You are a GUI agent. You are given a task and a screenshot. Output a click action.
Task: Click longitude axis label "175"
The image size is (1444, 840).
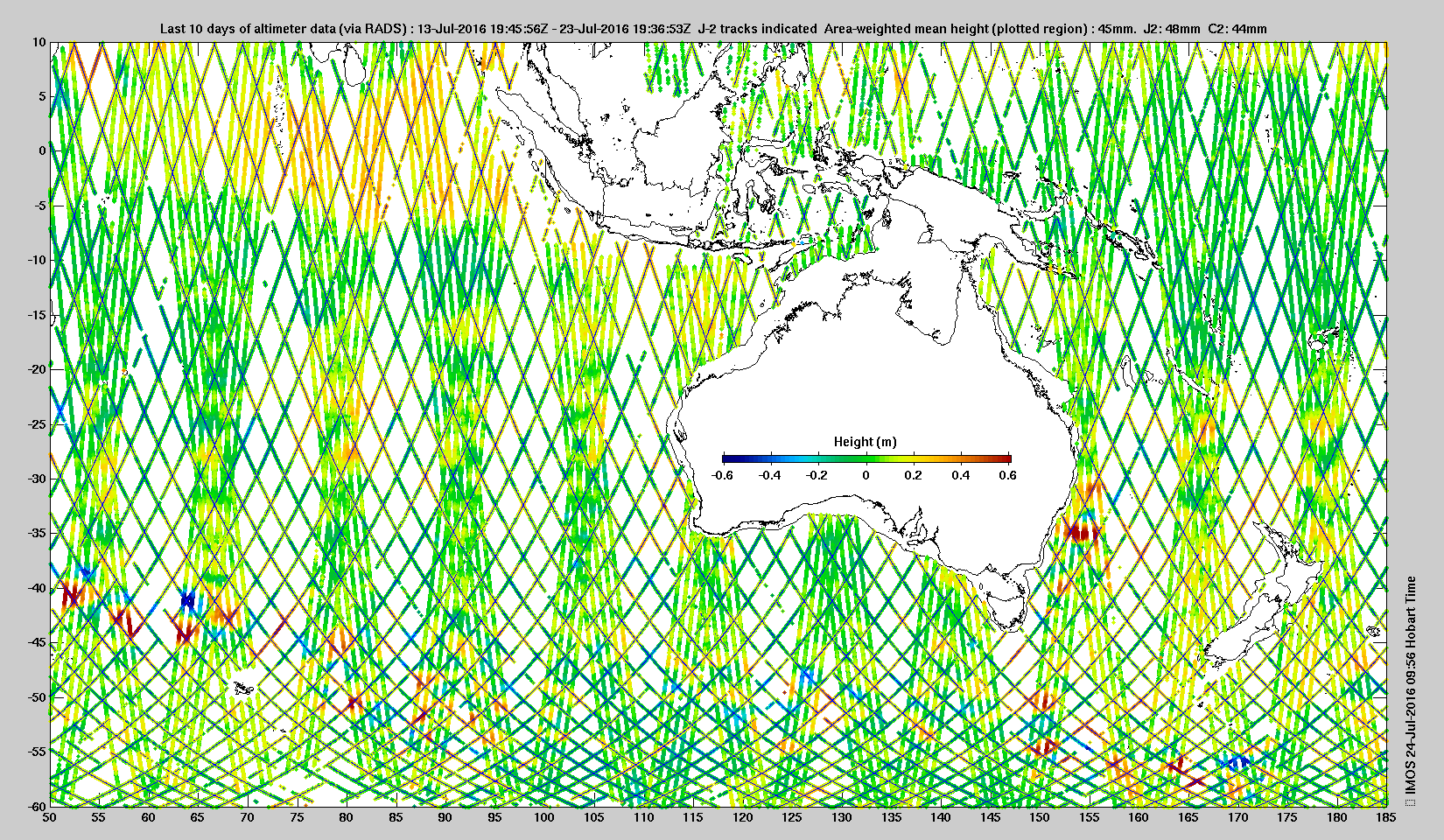pos(1287,817)
